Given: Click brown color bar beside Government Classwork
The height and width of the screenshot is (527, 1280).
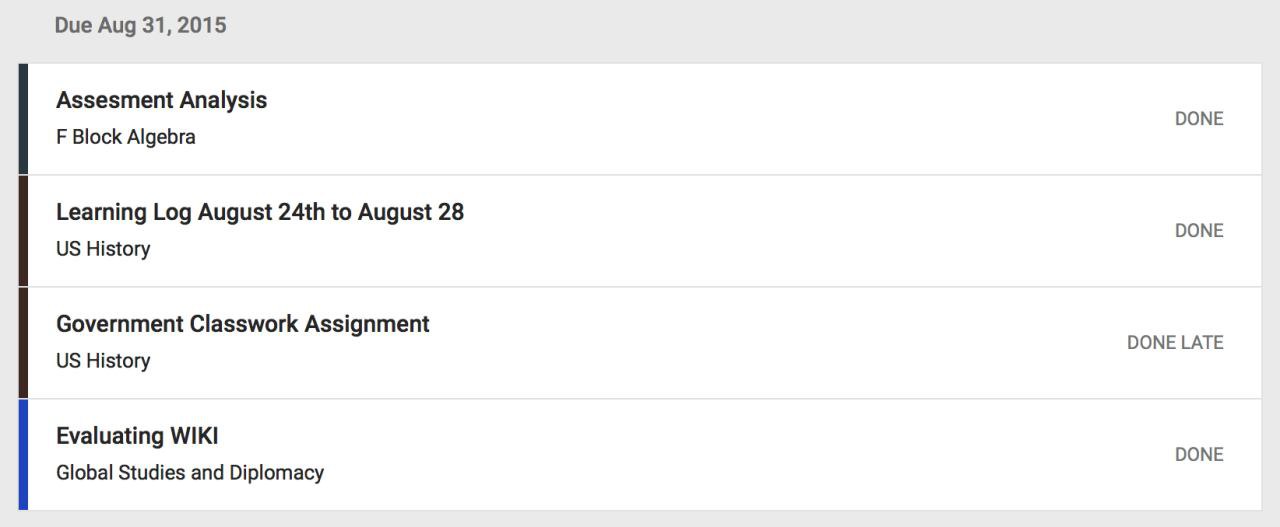Looking at the screenshot, I should pos(23,343).
